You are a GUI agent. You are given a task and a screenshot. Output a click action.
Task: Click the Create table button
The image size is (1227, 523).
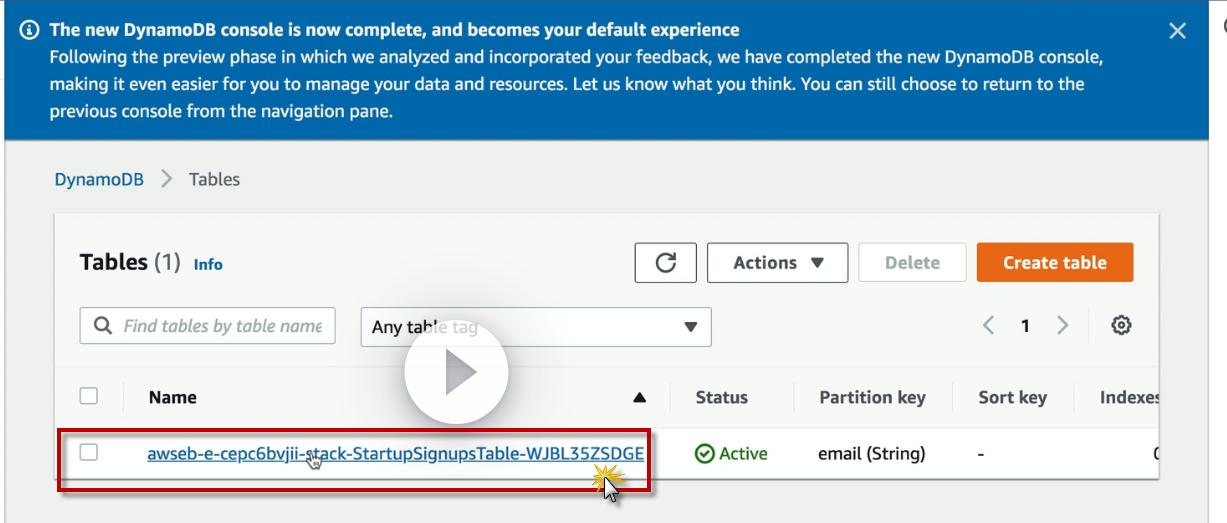(x=1055, y=263)
